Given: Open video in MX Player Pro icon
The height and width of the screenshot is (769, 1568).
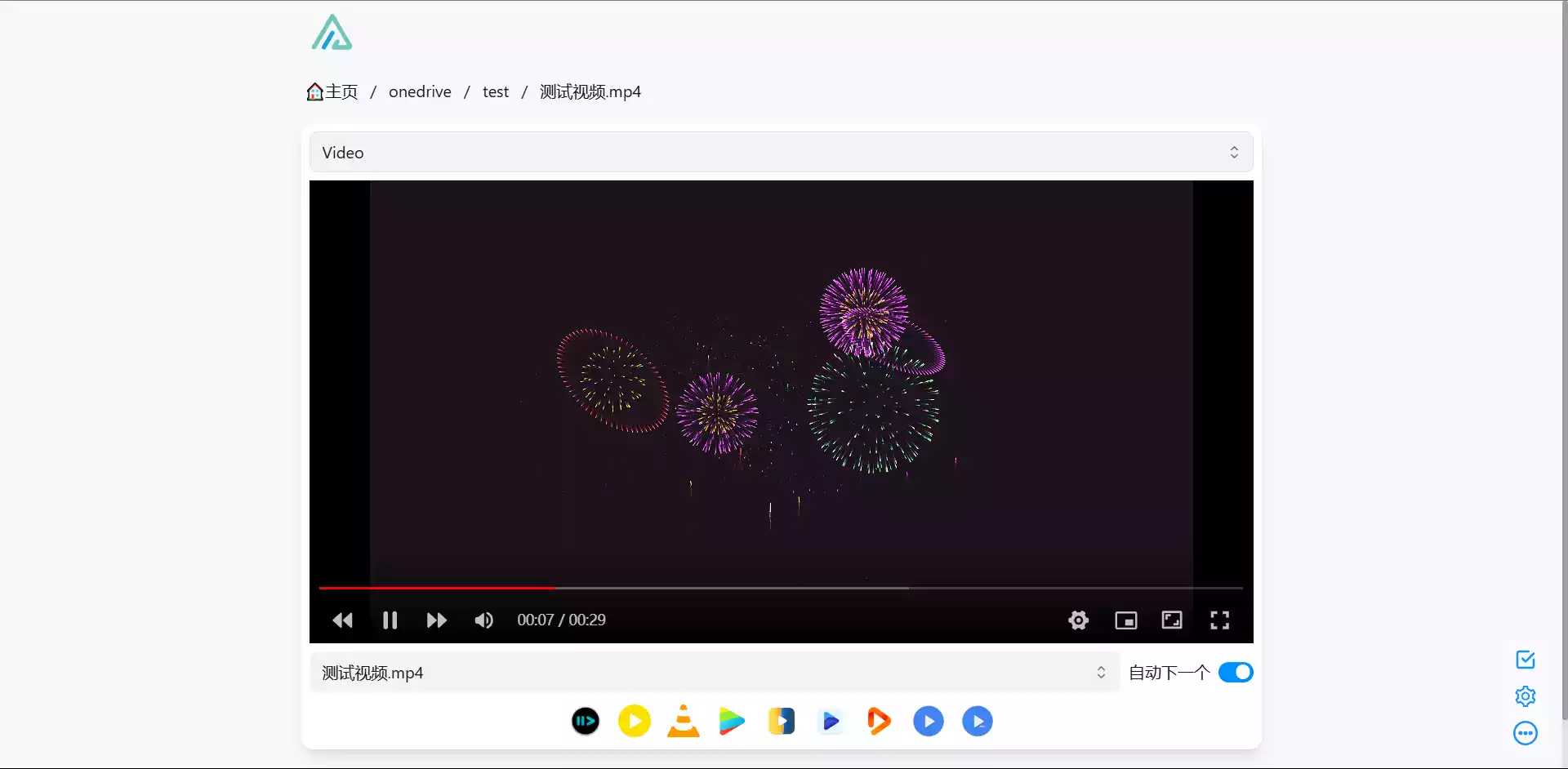Looking at the screenshot, I should point(977,721).
